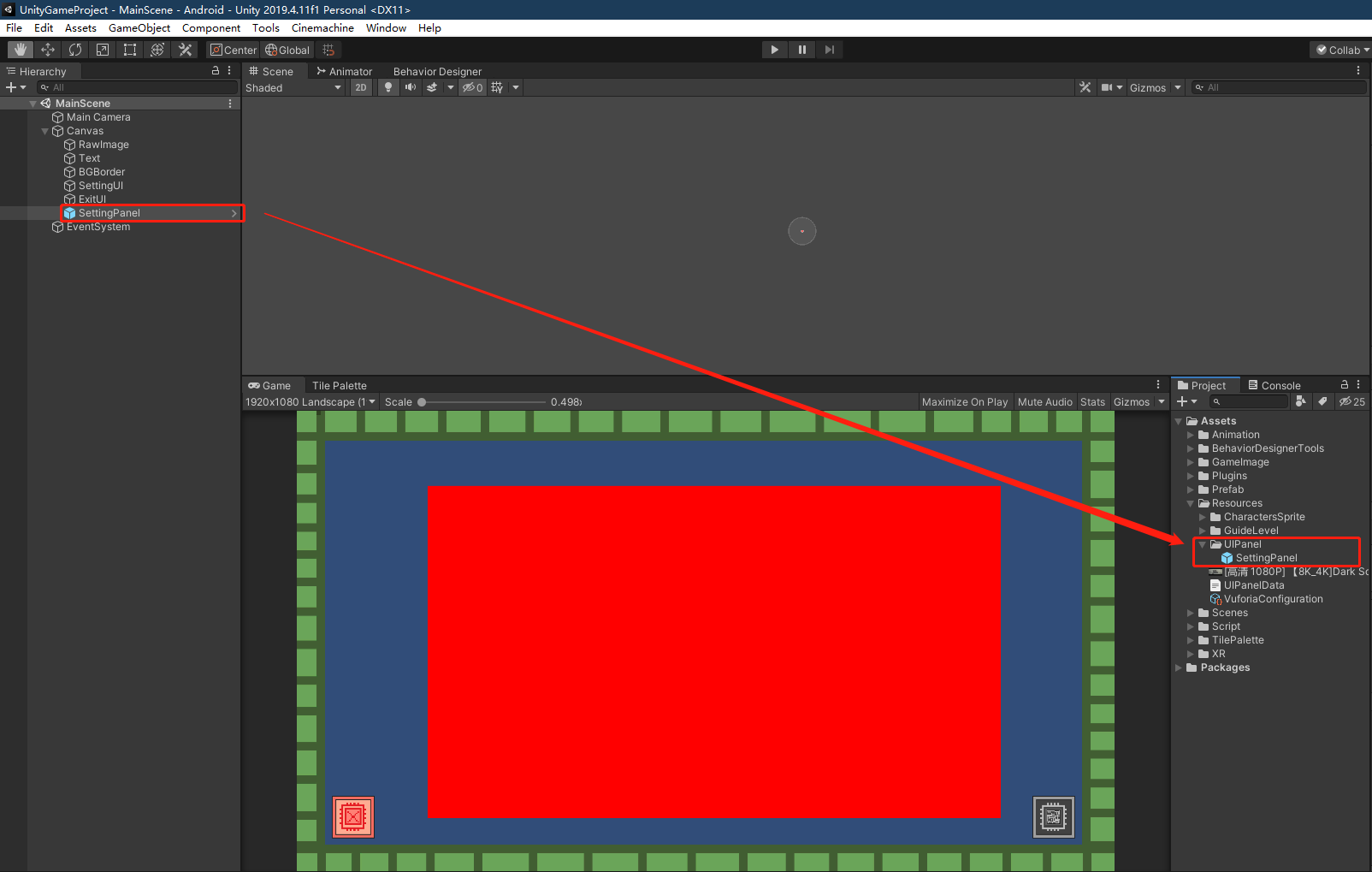Toggle hidden packages count icon
Screen dimensions: 1372x872
[x=1352, y=401]
